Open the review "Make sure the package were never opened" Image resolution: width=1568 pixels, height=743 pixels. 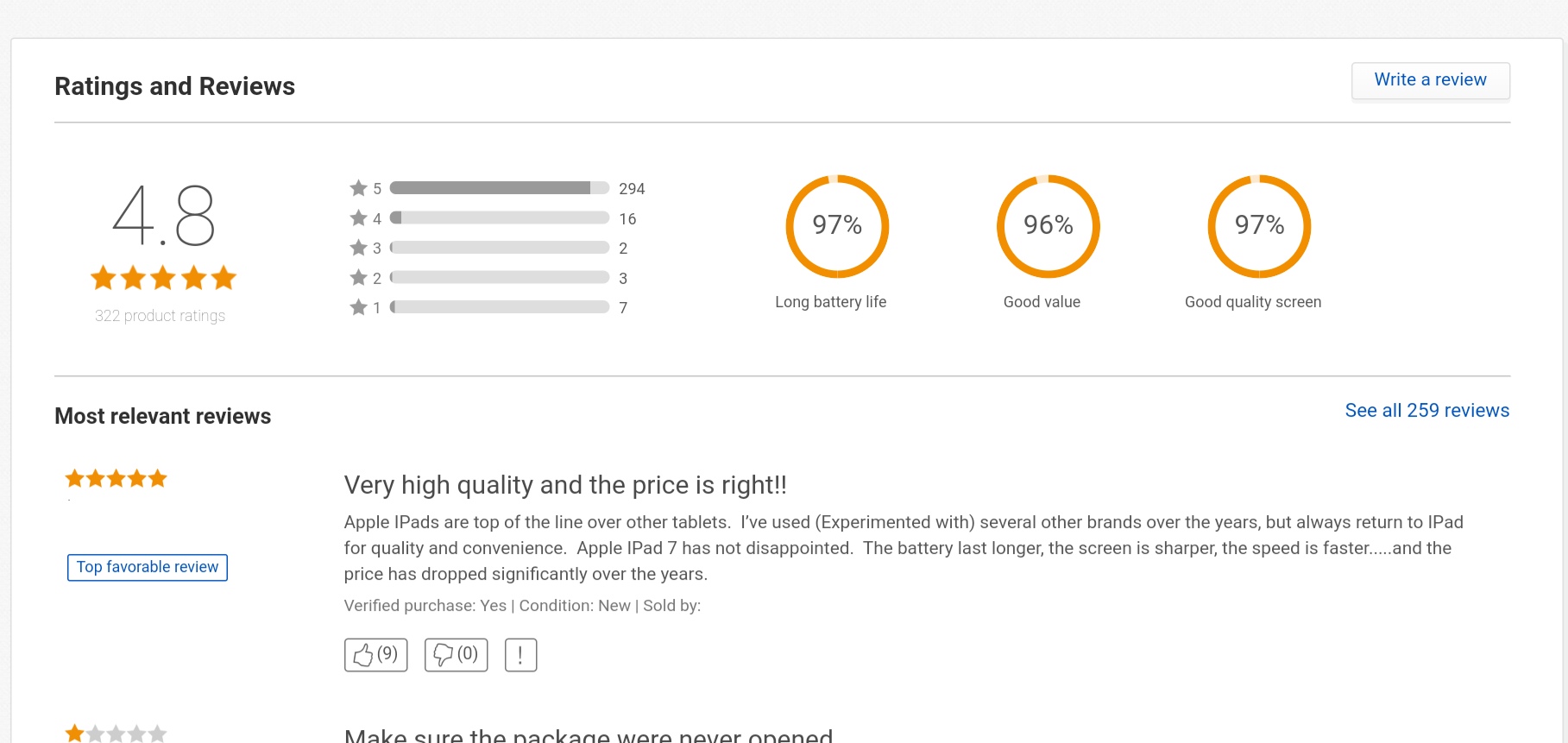[x=588, y=735]
